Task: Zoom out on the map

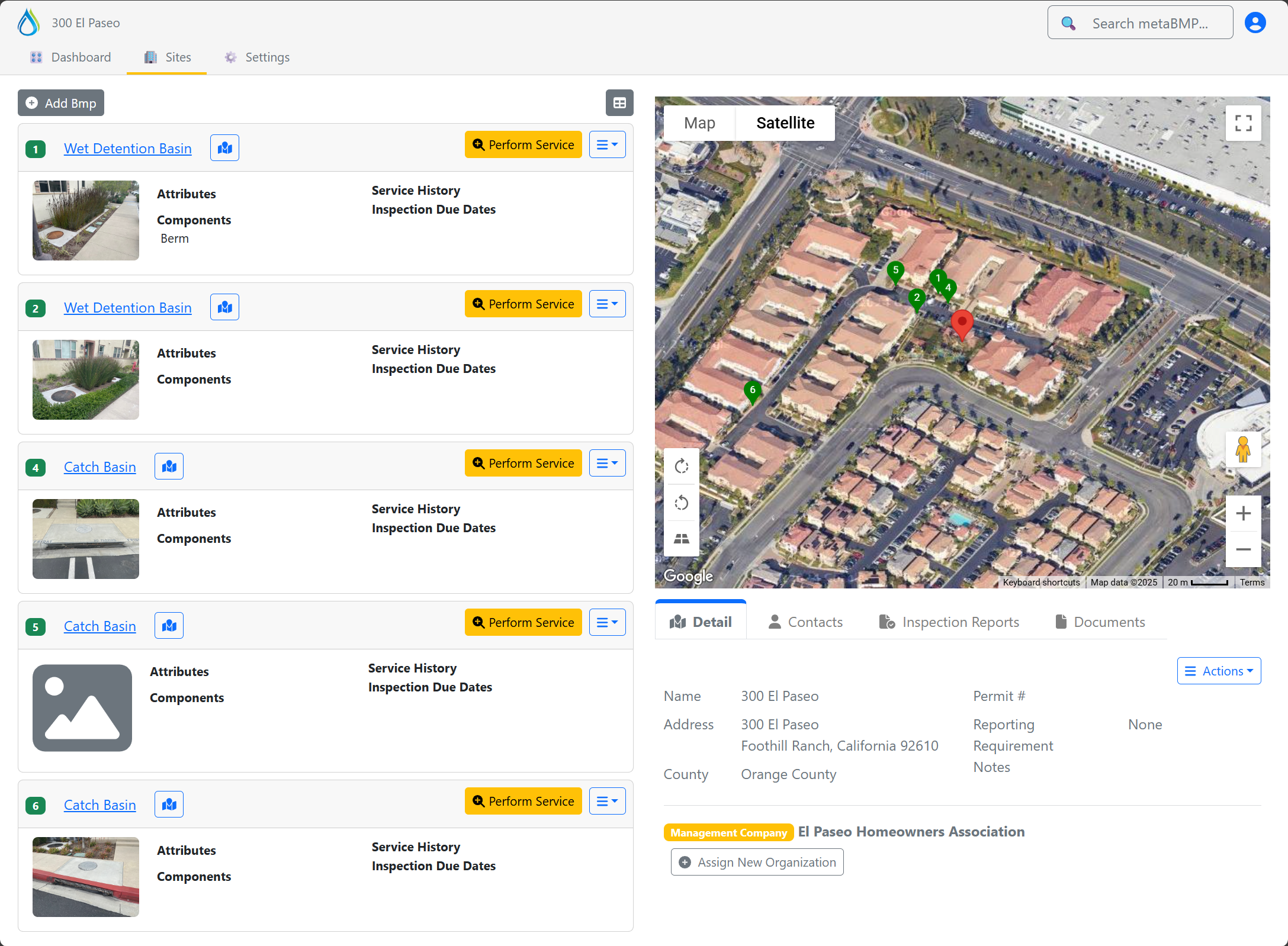Action: pos(1243,549)
